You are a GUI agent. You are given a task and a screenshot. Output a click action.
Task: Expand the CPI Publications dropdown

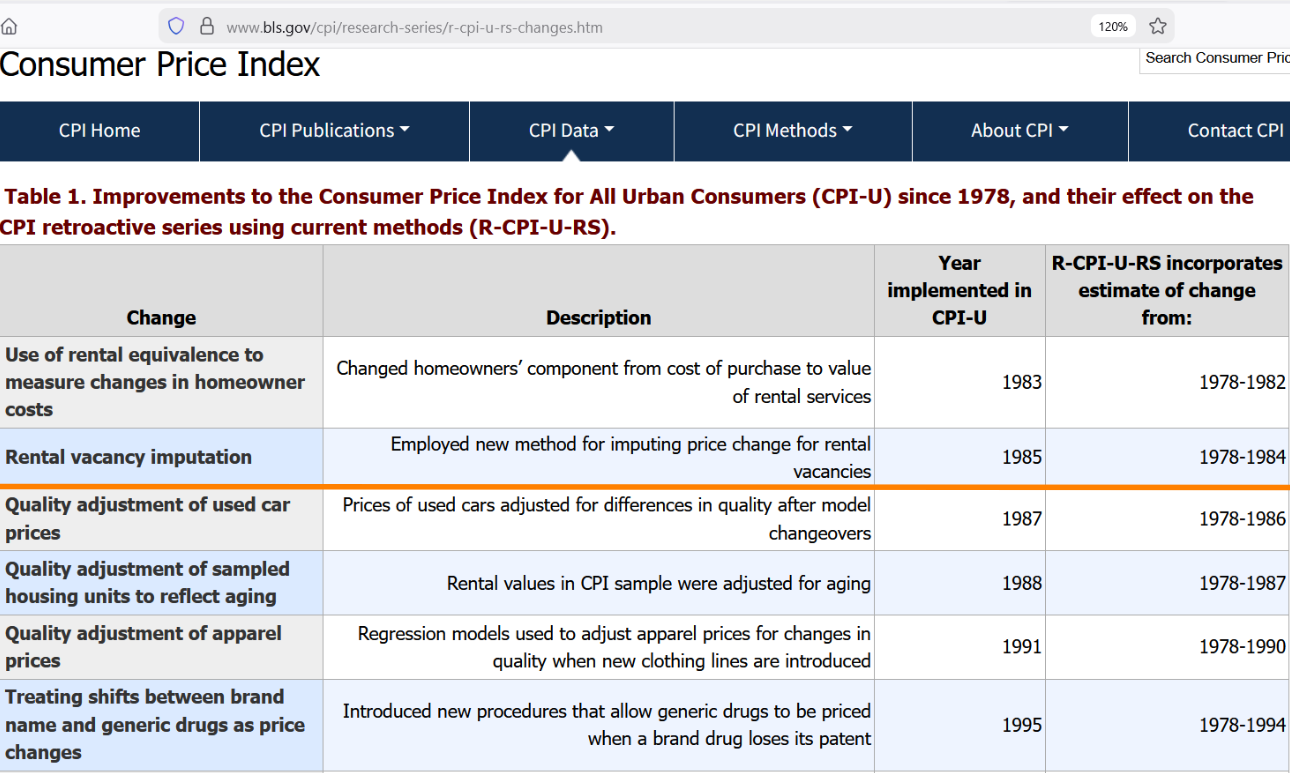(334, 131)
